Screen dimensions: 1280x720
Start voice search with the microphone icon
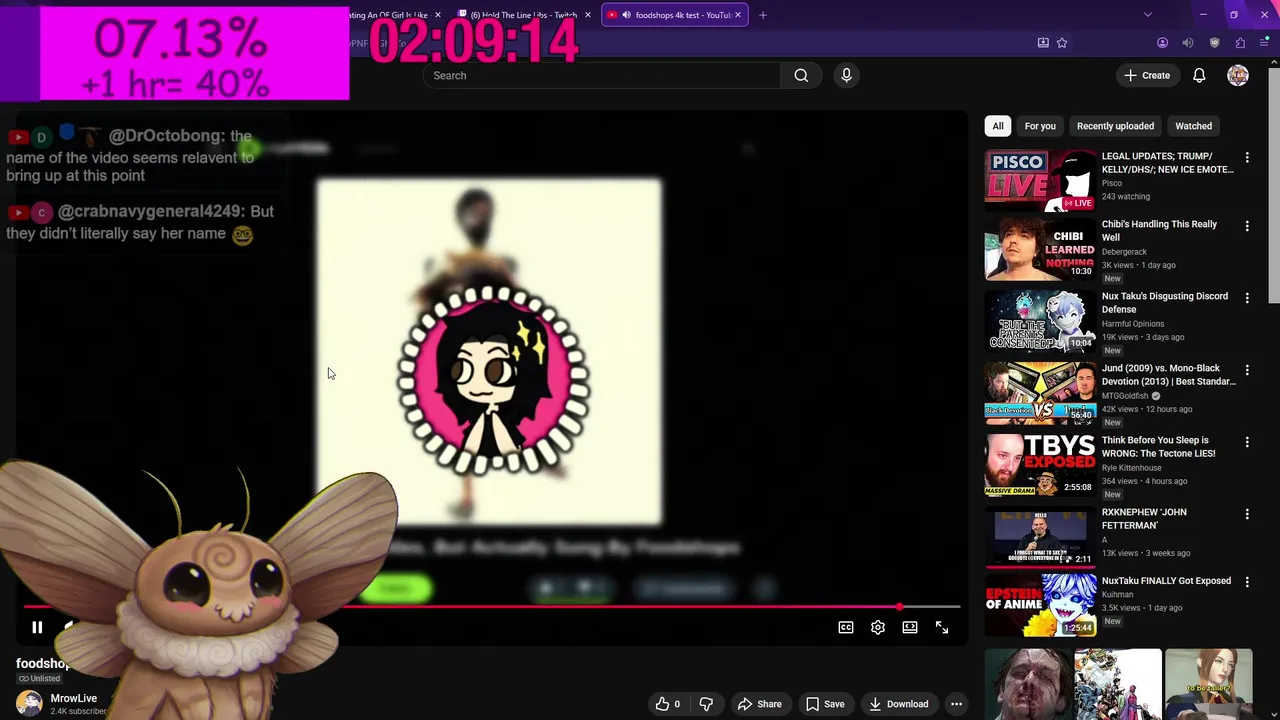(846, 75)
